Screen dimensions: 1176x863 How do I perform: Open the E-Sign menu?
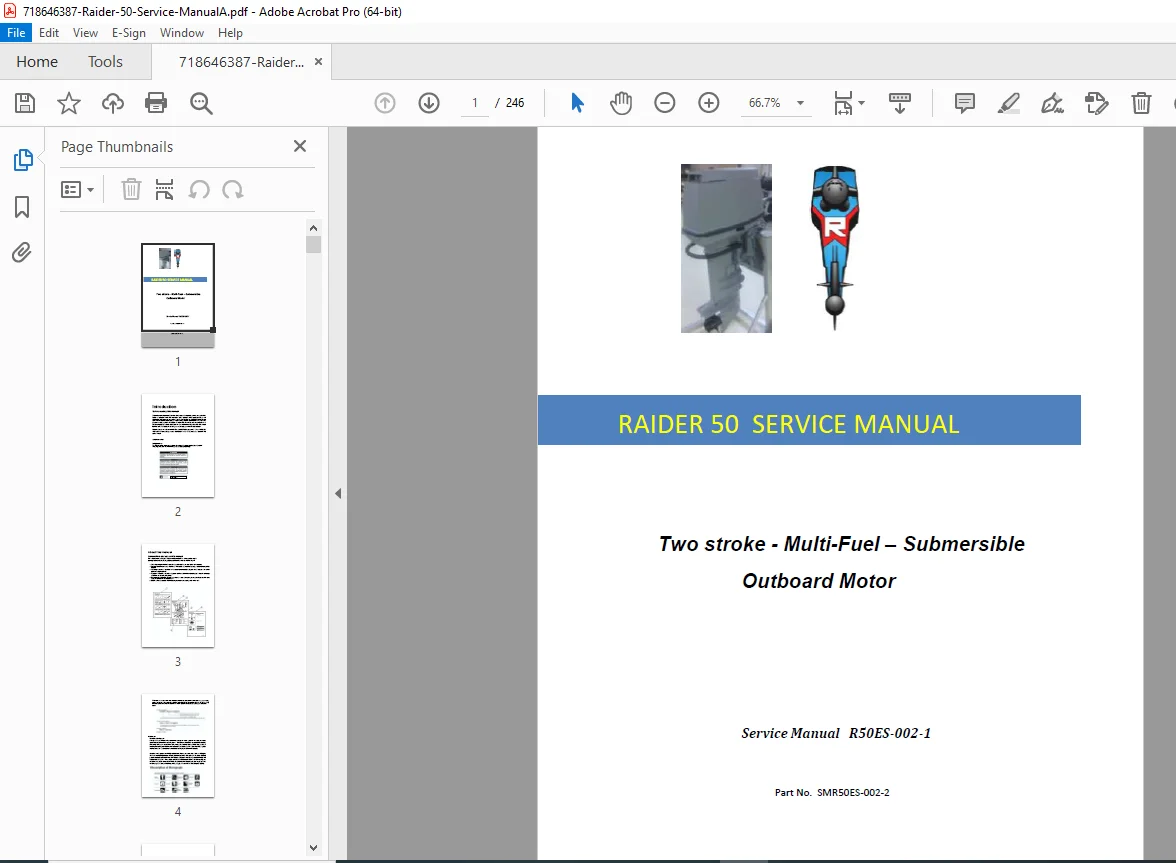128,33
